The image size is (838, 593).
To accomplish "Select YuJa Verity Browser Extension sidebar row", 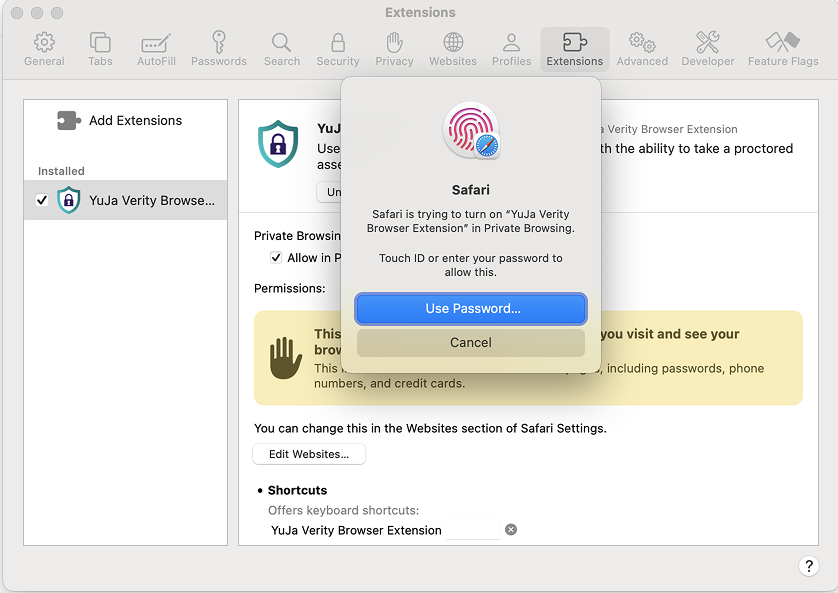I will [126, 200].
